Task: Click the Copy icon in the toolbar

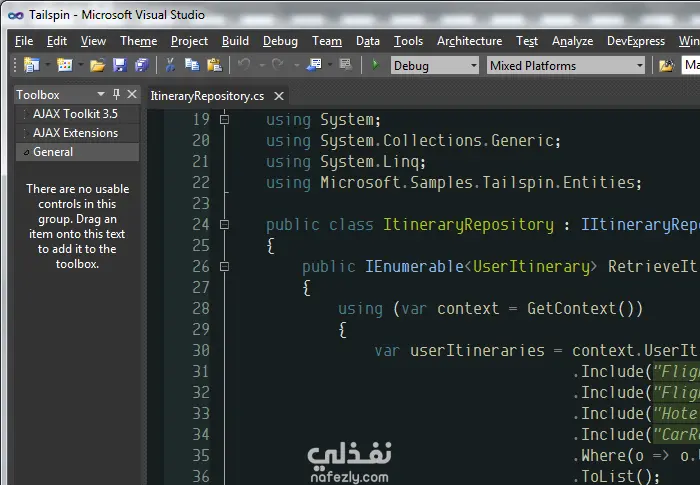Action: tap(192, 65)
